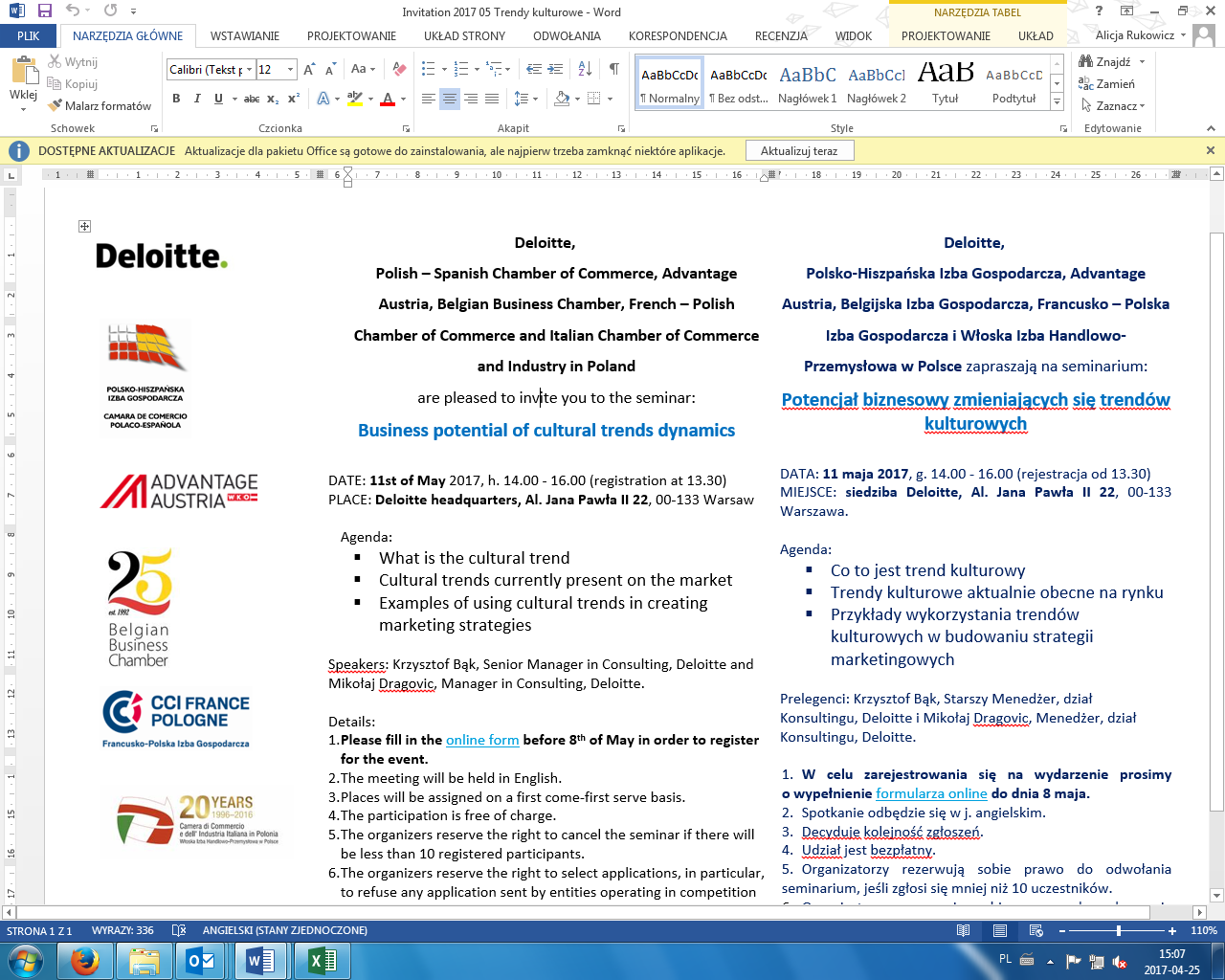The height and width of the screenshot is (980, 1225).
Task: Select the Nagłówek 1 style thumbnail
Action: point(807,84)
